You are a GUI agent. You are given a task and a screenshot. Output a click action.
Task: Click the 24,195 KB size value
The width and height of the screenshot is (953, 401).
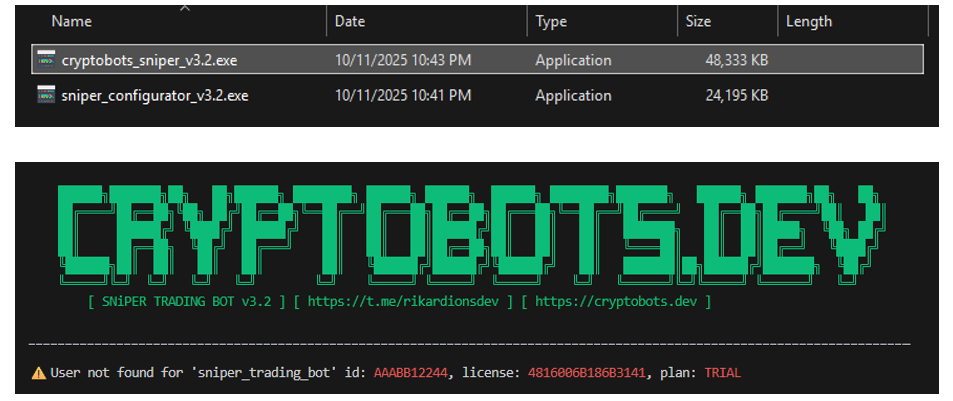click(736, 96)
